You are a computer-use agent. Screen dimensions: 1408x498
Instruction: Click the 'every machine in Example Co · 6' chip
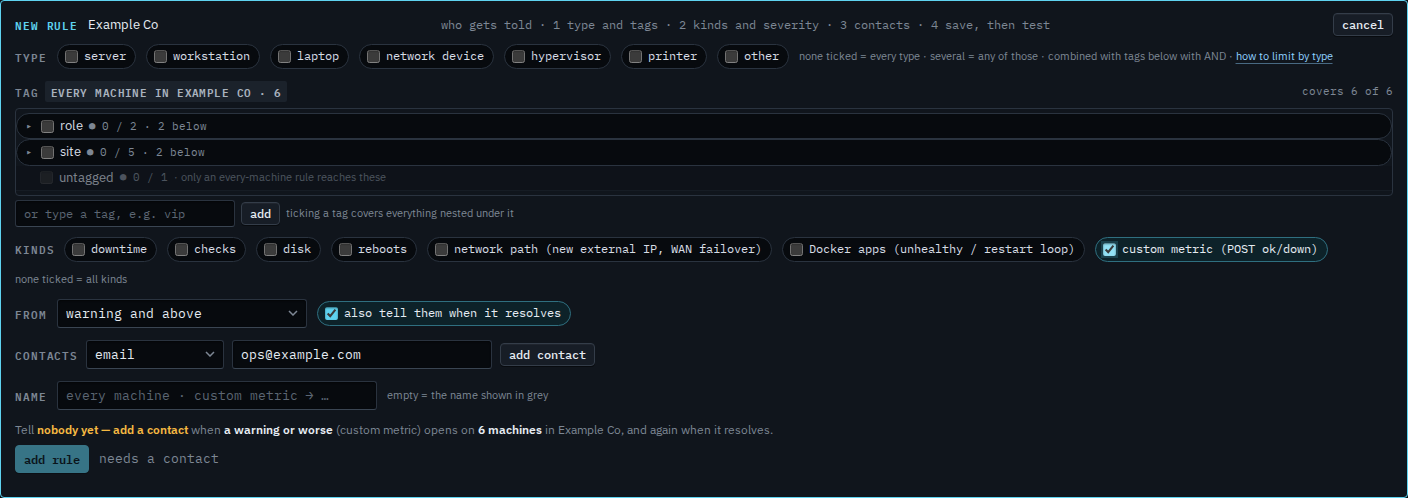pos(166,93)
